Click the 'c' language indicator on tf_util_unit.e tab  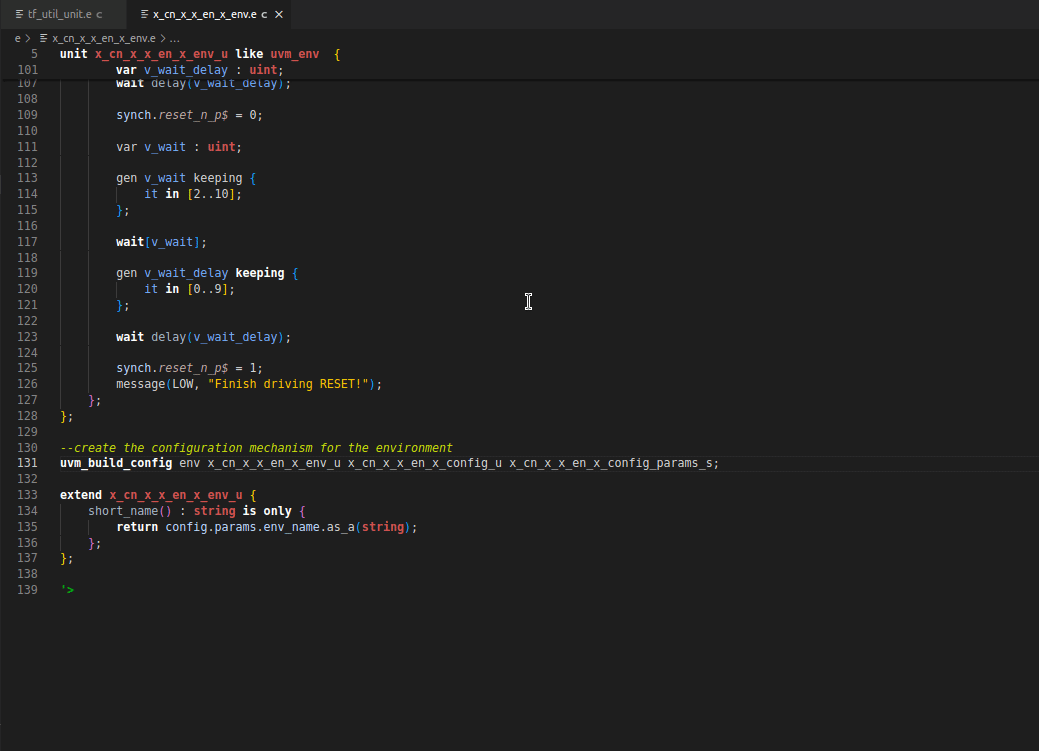100,14
